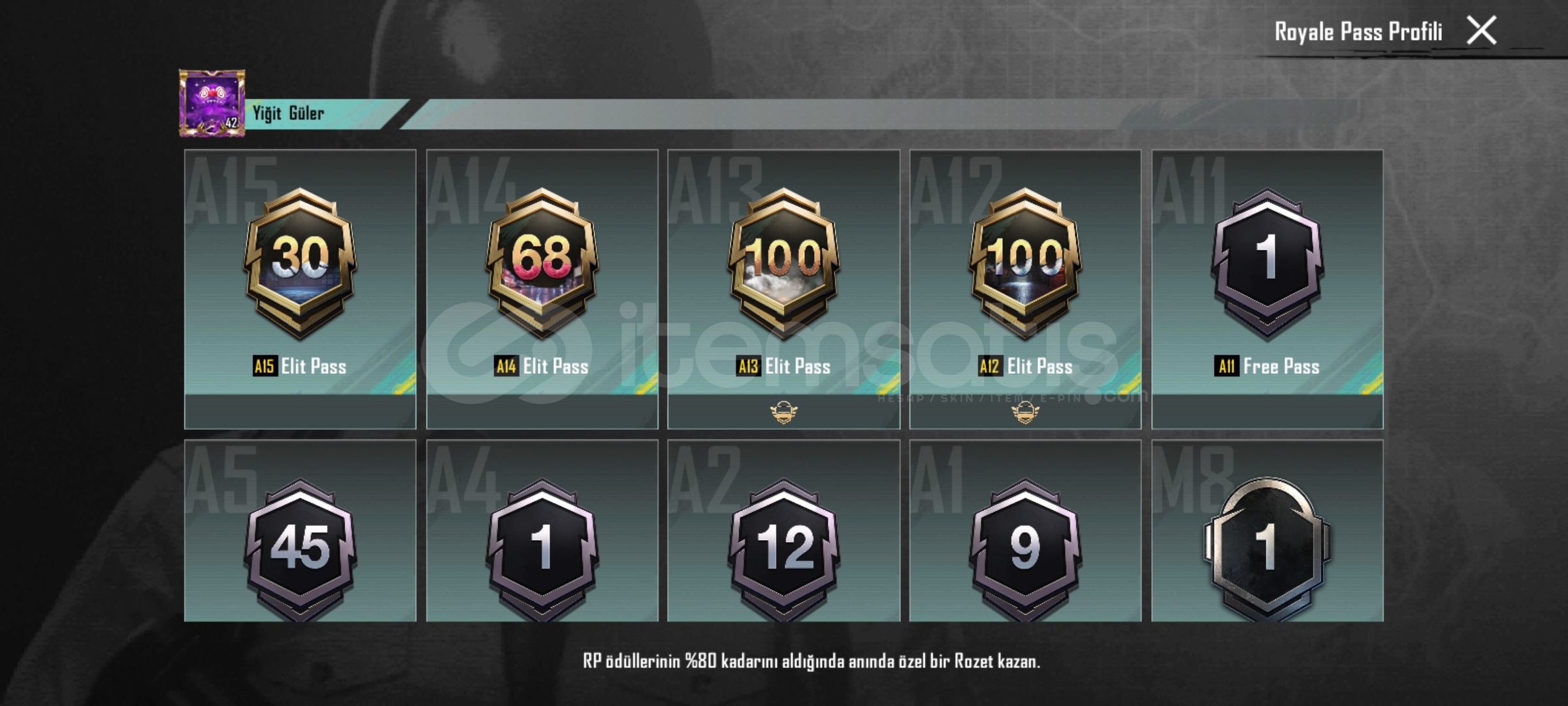Open the A4 silver badge showing 1
Screen dimensions: 1568x706
(542, 549)
